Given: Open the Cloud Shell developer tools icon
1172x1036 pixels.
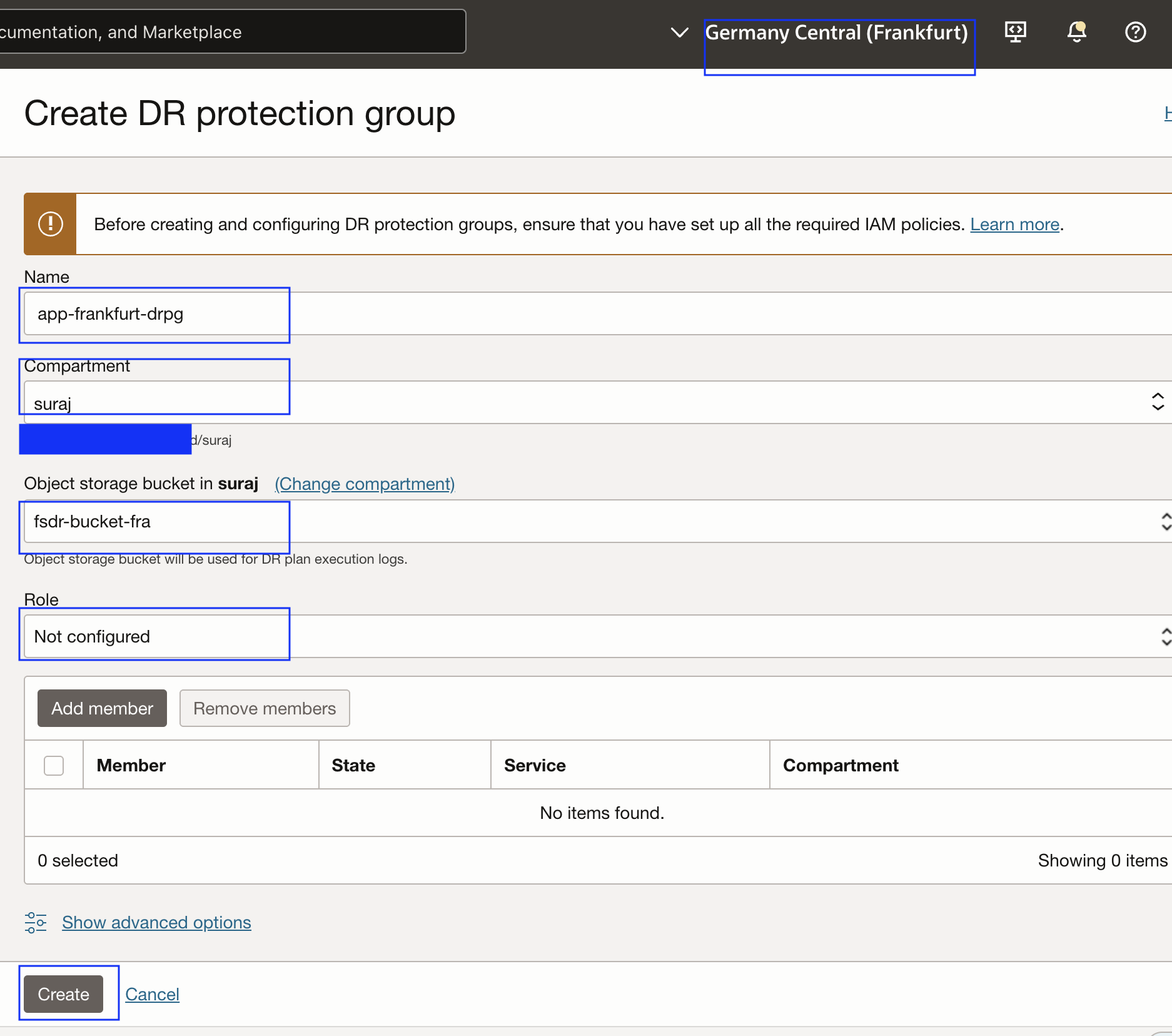Looking at the screenshot, I should [x=1015, y=31].
